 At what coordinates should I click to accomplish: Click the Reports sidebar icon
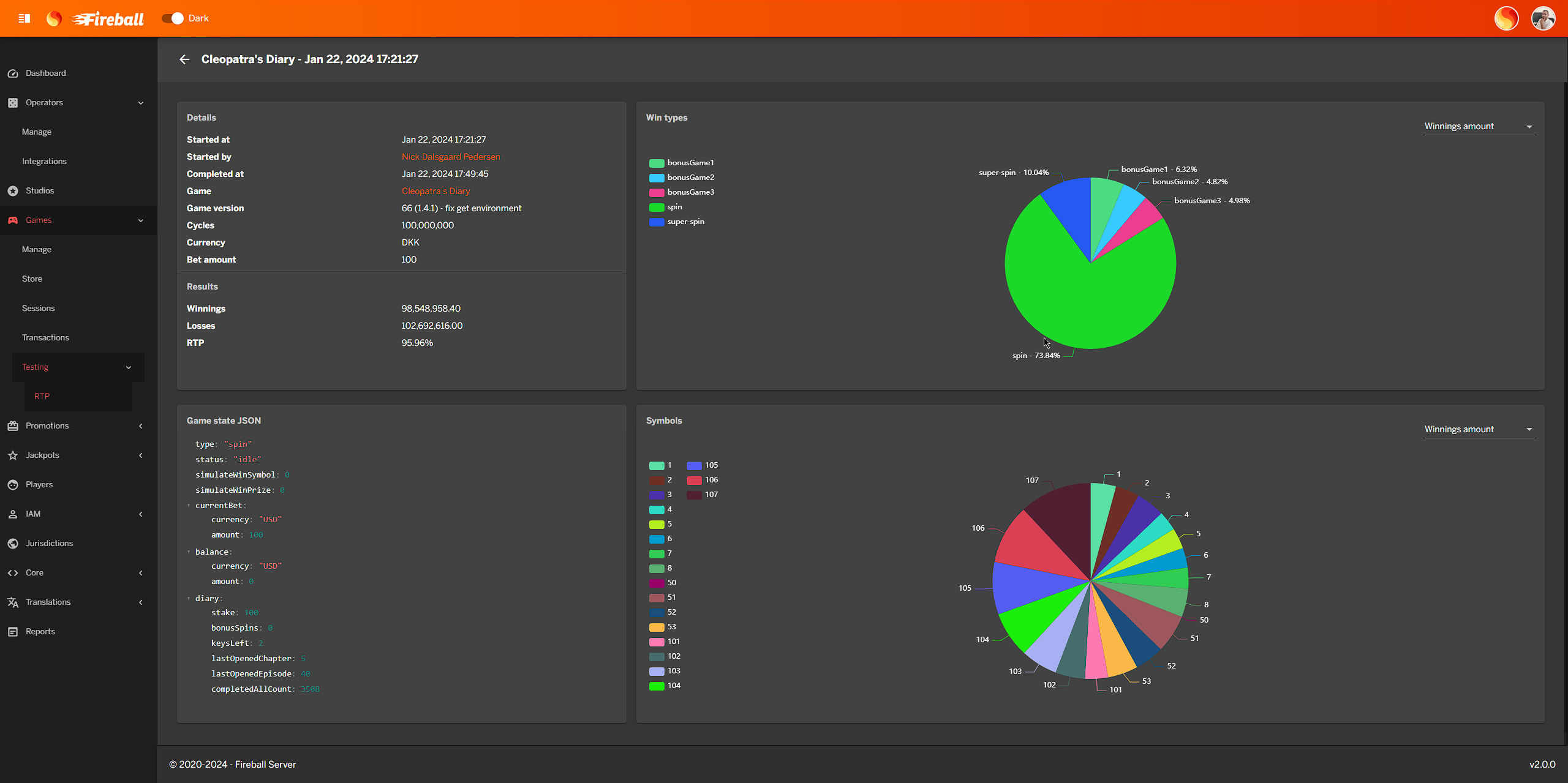tap(13, 632)
